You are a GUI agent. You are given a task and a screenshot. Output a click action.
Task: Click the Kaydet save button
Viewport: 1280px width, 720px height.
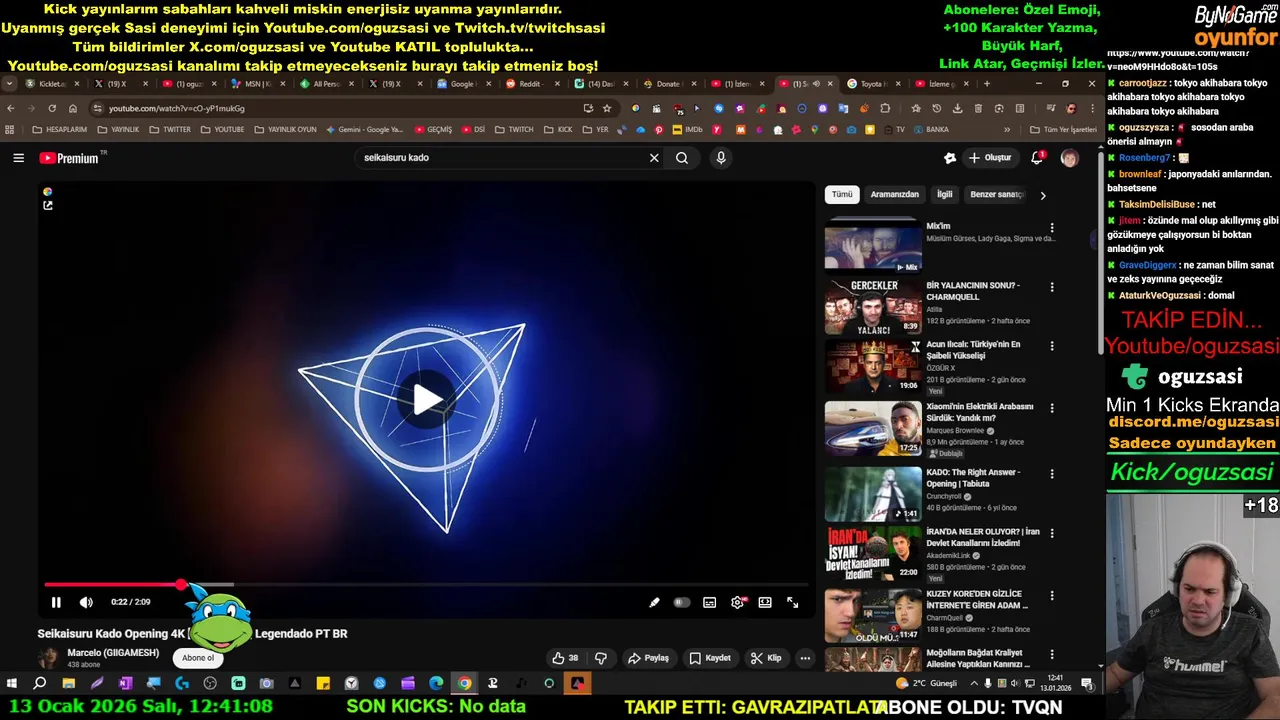tap(710, 658)
